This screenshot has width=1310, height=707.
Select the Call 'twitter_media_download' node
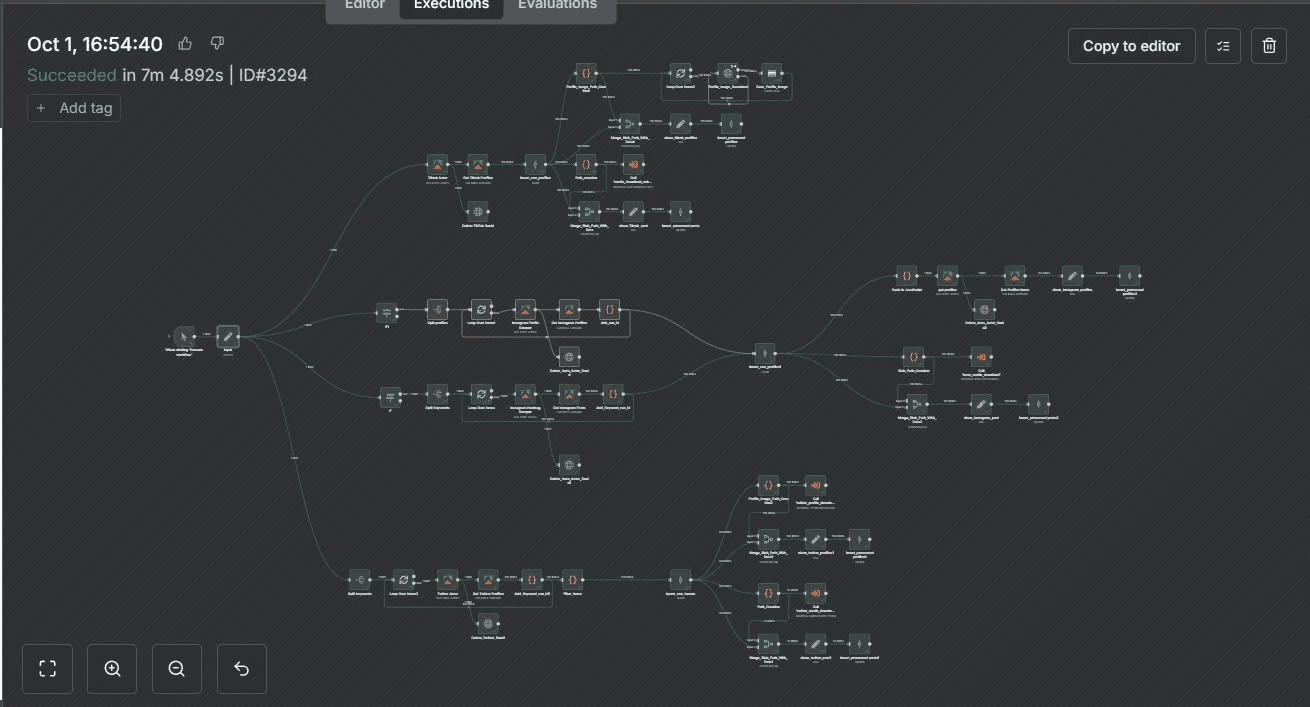tap(816, 594)
